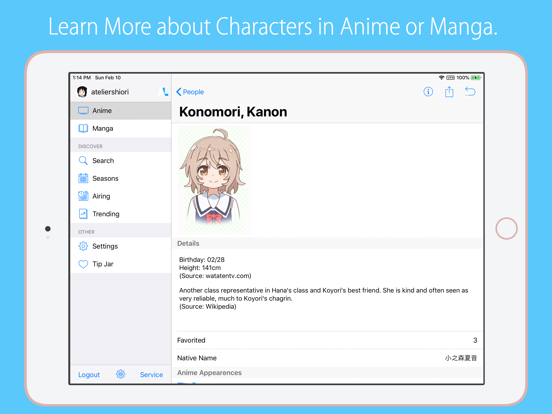Click the Native Name row
Screen dimensions: 552x414
coord(328,358)
